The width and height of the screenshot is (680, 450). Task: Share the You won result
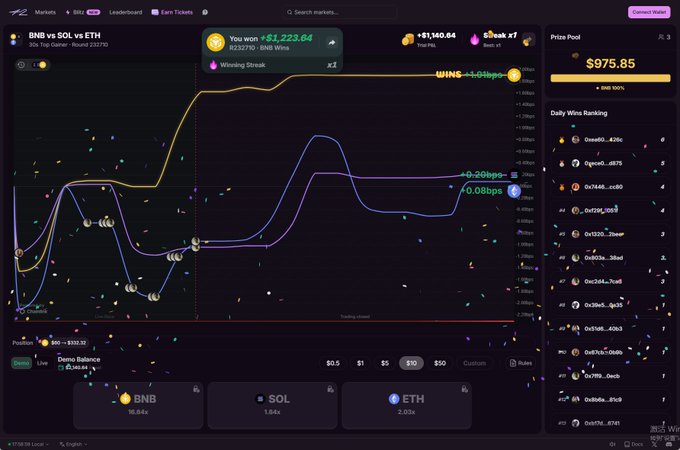pos(332,42)
